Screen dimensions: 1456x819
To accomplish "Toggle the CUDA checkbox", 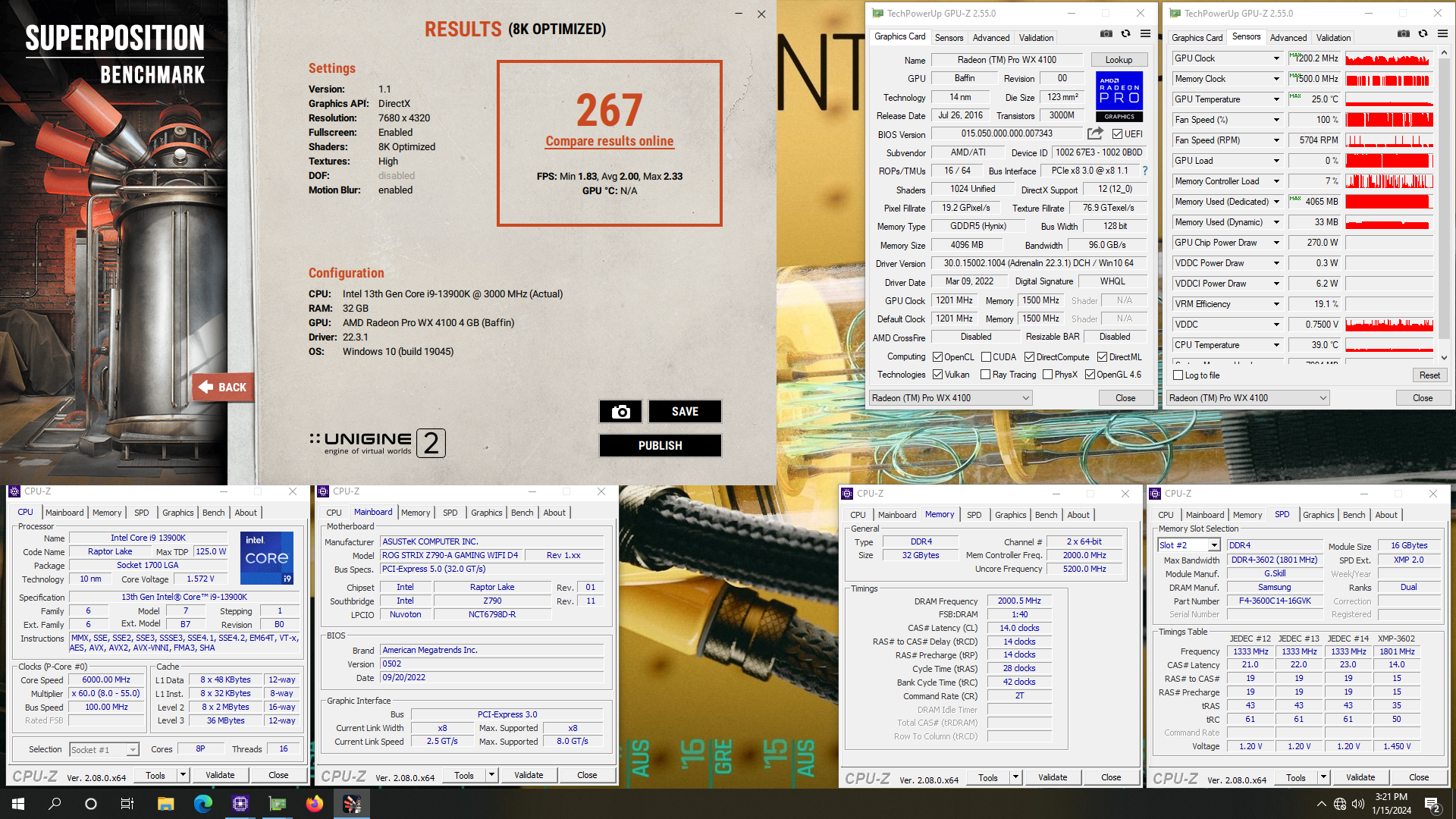I will pos(987,357).
